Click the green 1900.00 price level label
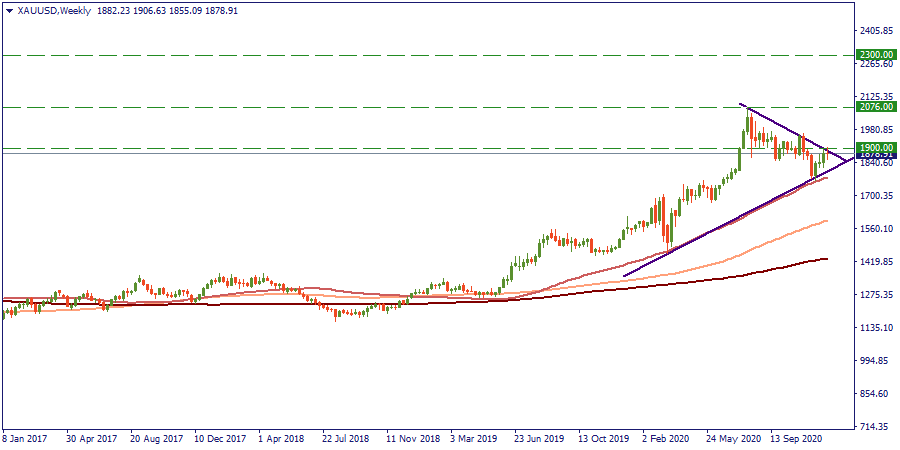Screen dimensions: 900x450 pos(872,147)
